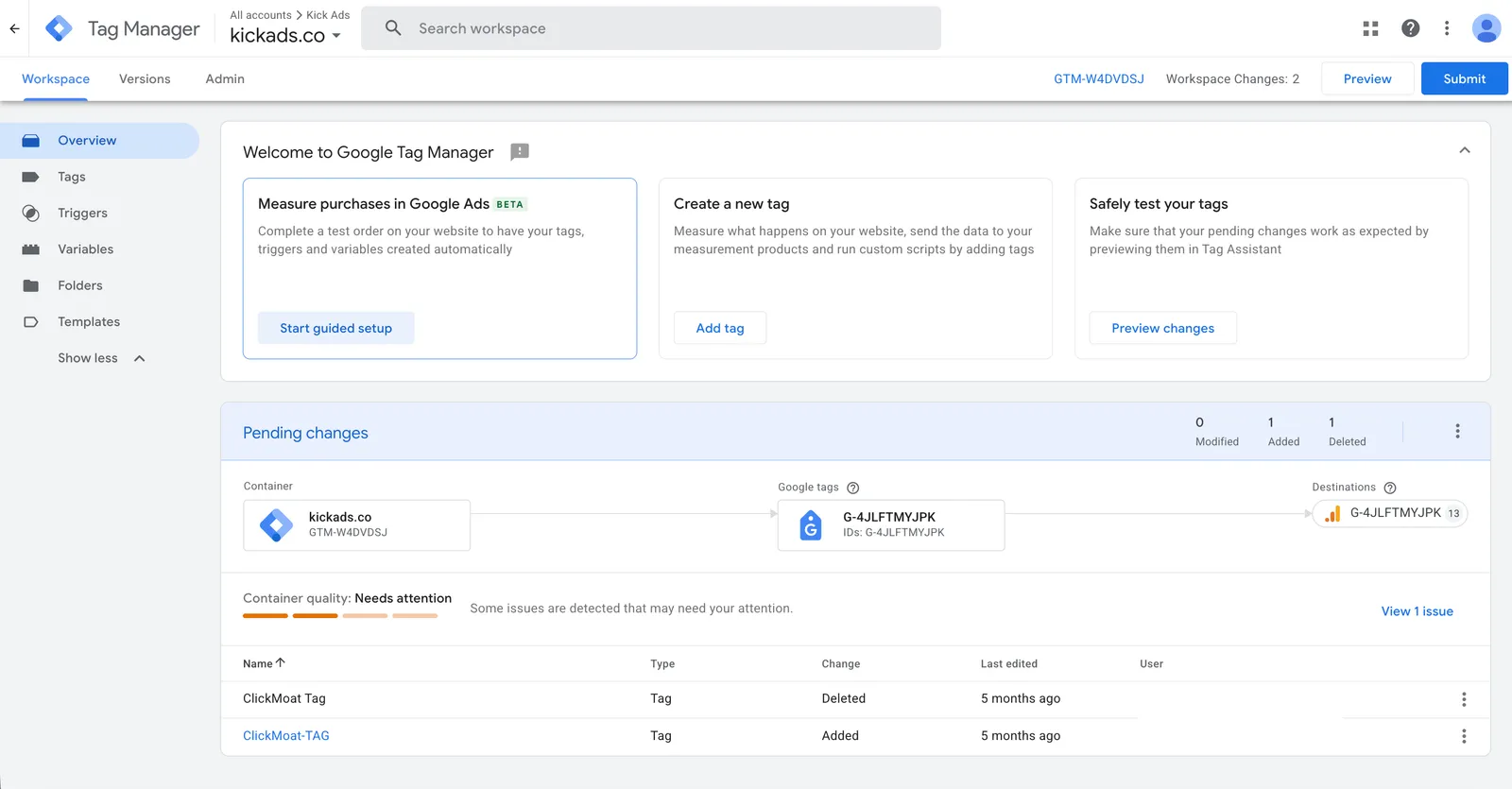This screenshot has width=1512, height=789.
Task: Click the Analytics destination bar-chart icon
Action: click(x=1332, y=514)
